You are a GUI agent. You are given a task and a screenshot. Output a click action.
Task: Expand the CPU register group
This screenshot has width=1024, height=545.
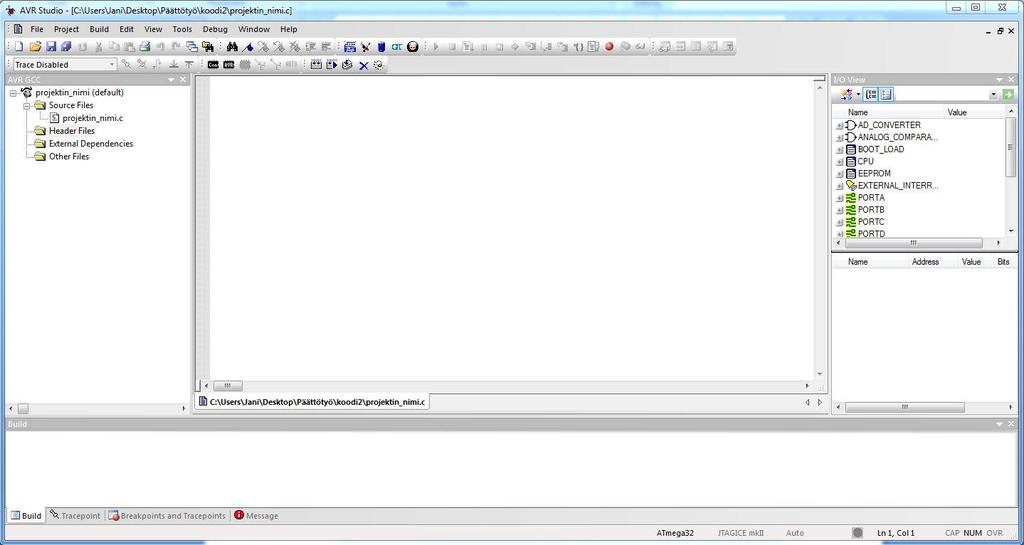pyautogui.click(x=840, y=161)
